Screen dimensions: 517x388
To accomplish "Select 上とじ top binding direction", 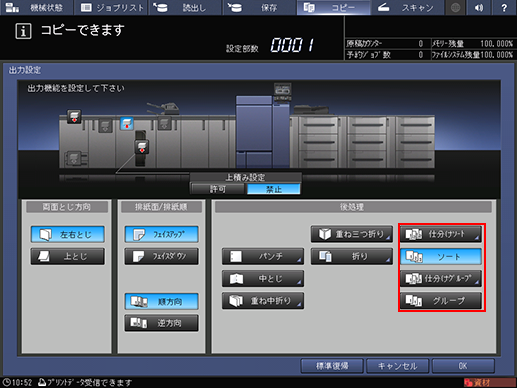I will click(x=68, y=256).
